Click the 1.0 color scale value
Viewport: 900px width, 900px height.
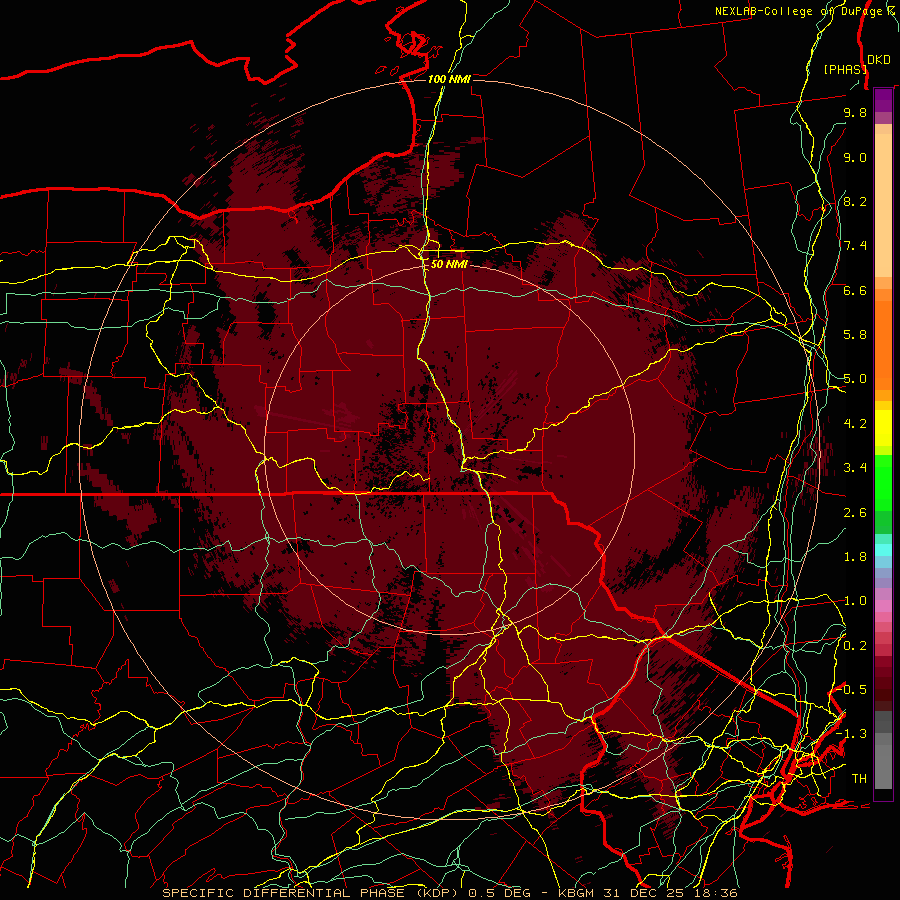click(855, 601)
